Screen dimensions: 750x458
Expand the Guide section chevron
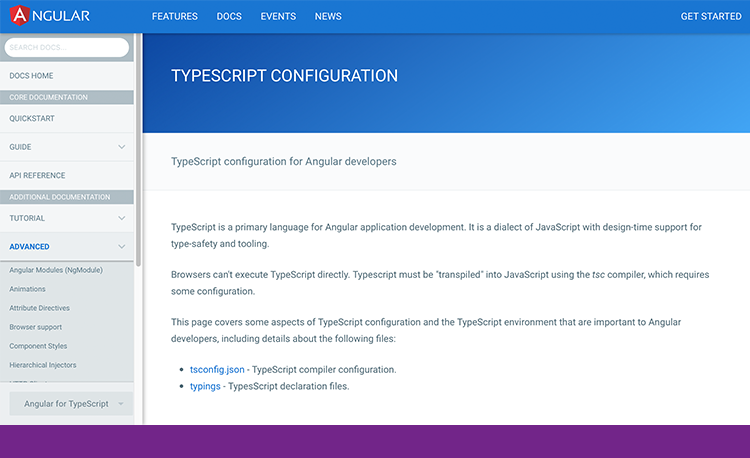tap(121, 147)
